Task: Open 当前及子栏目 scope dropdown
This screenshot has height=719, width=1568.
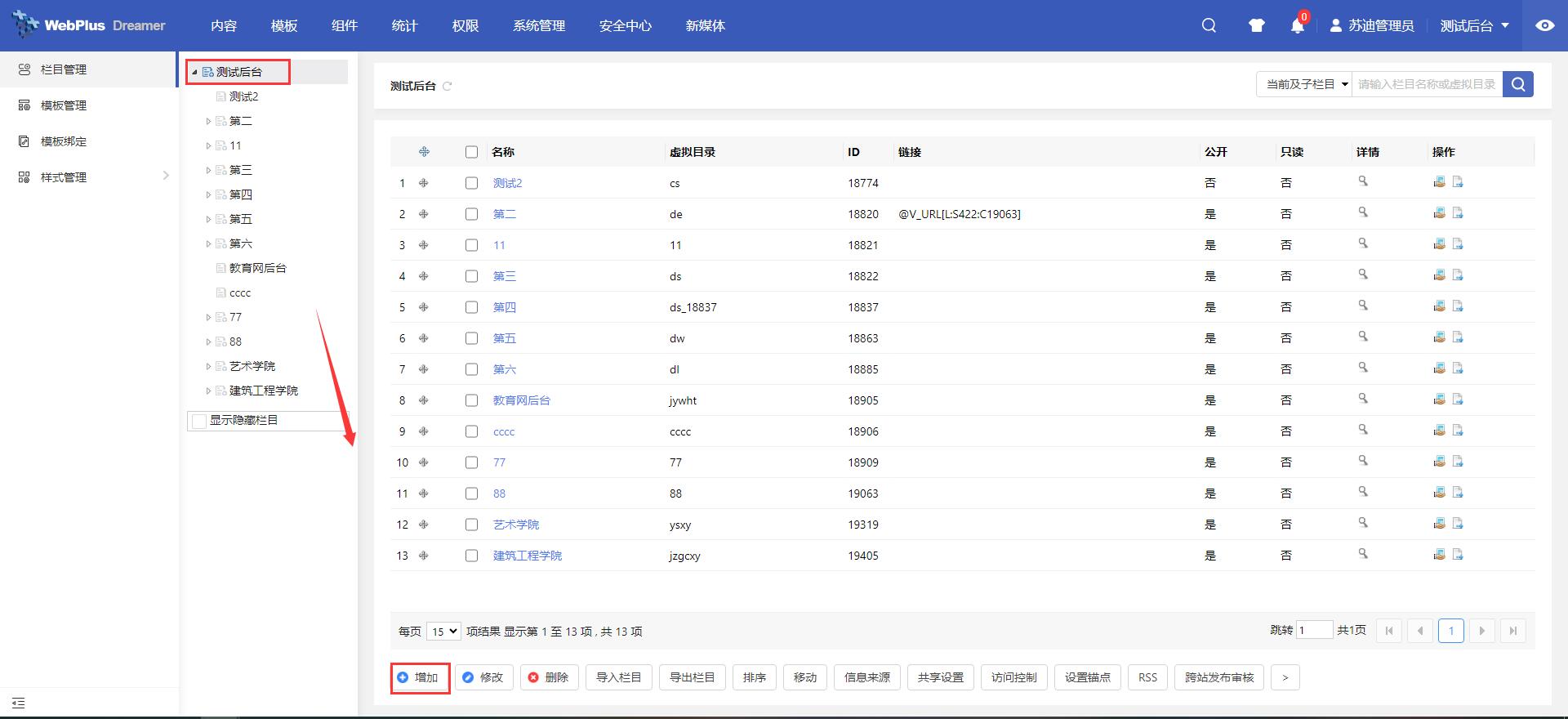Action: click(x=1304, y=84)
